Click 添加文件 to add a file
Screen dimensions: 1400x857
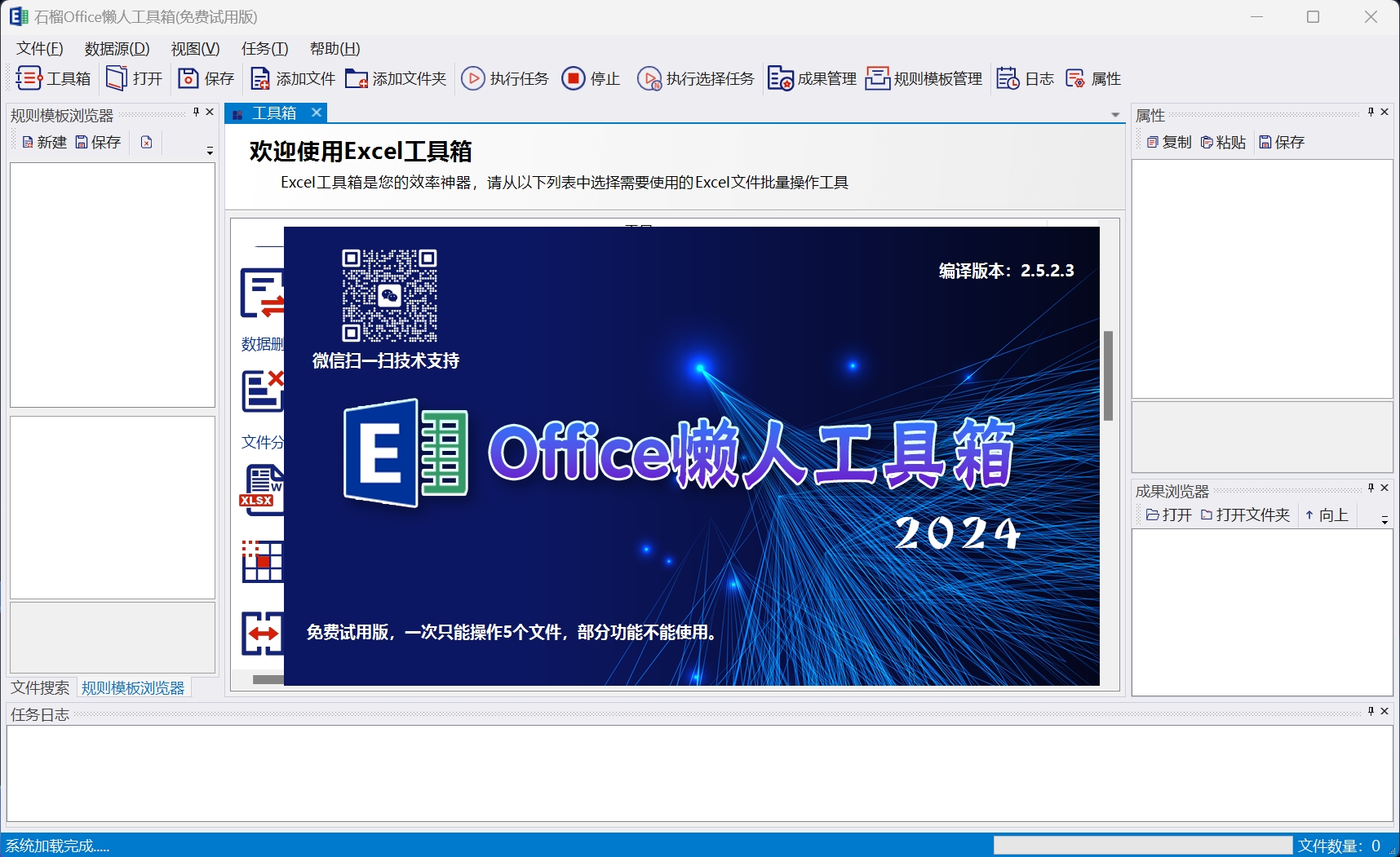(x=293, y=78)
